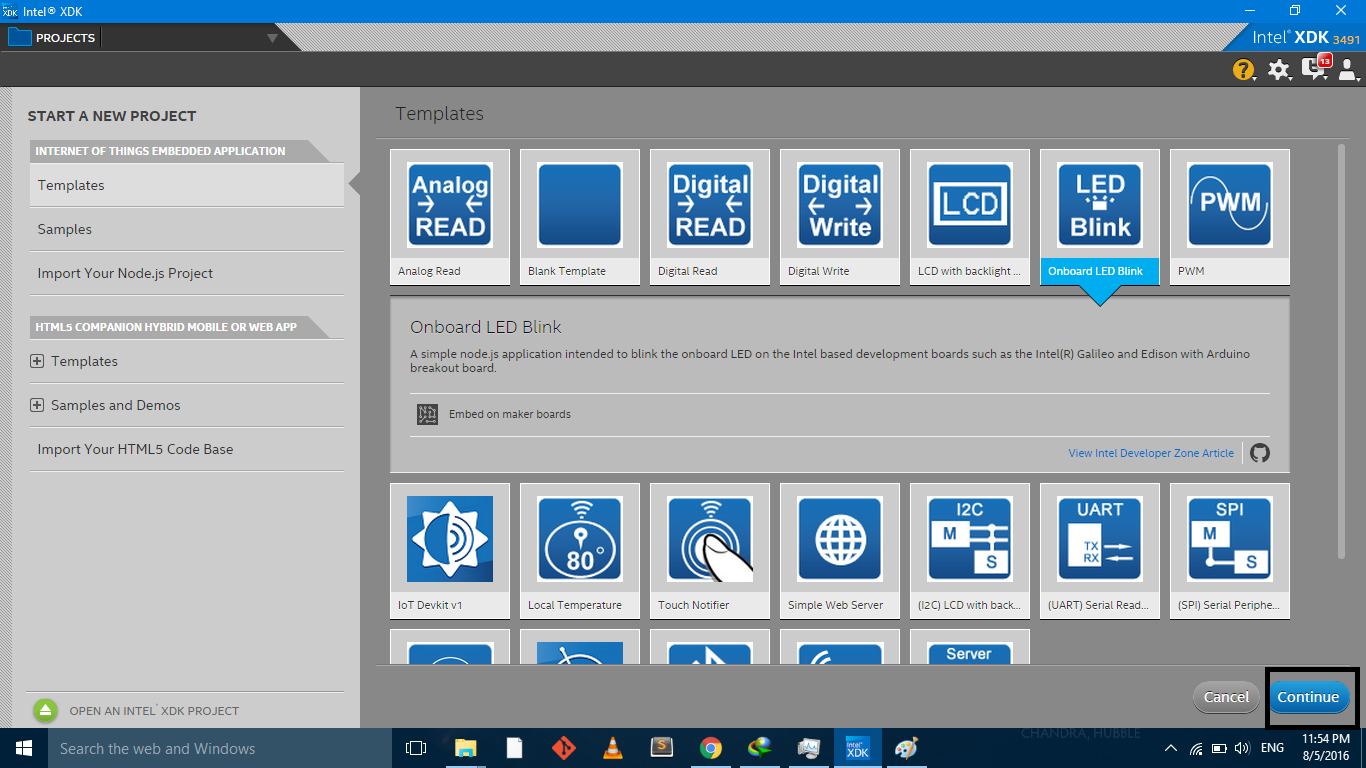Open the projects dropdown arrow
The width and height of the screenshot is (1366, 768).
coord(272,39)
